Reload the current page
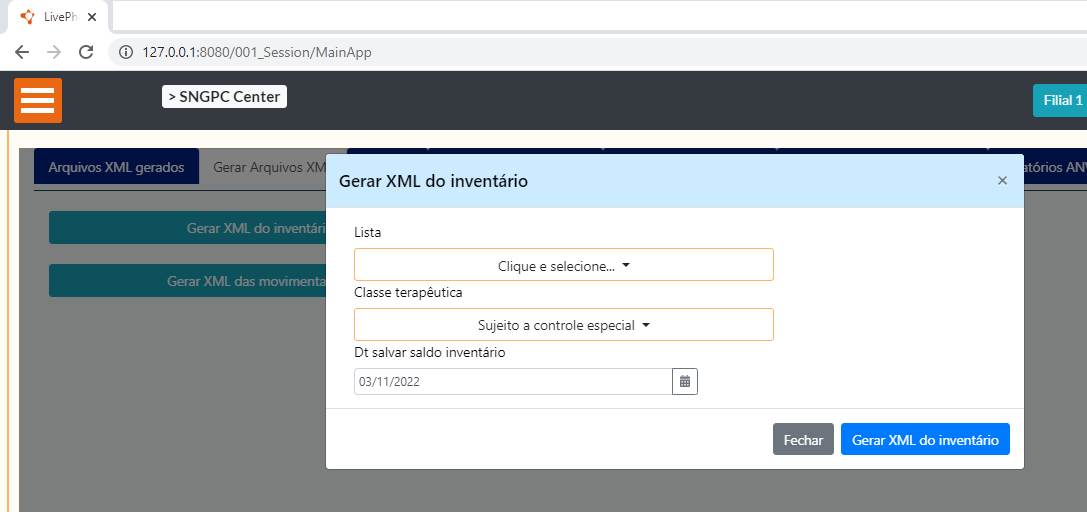1087x512 pixels. pos(86,52)
